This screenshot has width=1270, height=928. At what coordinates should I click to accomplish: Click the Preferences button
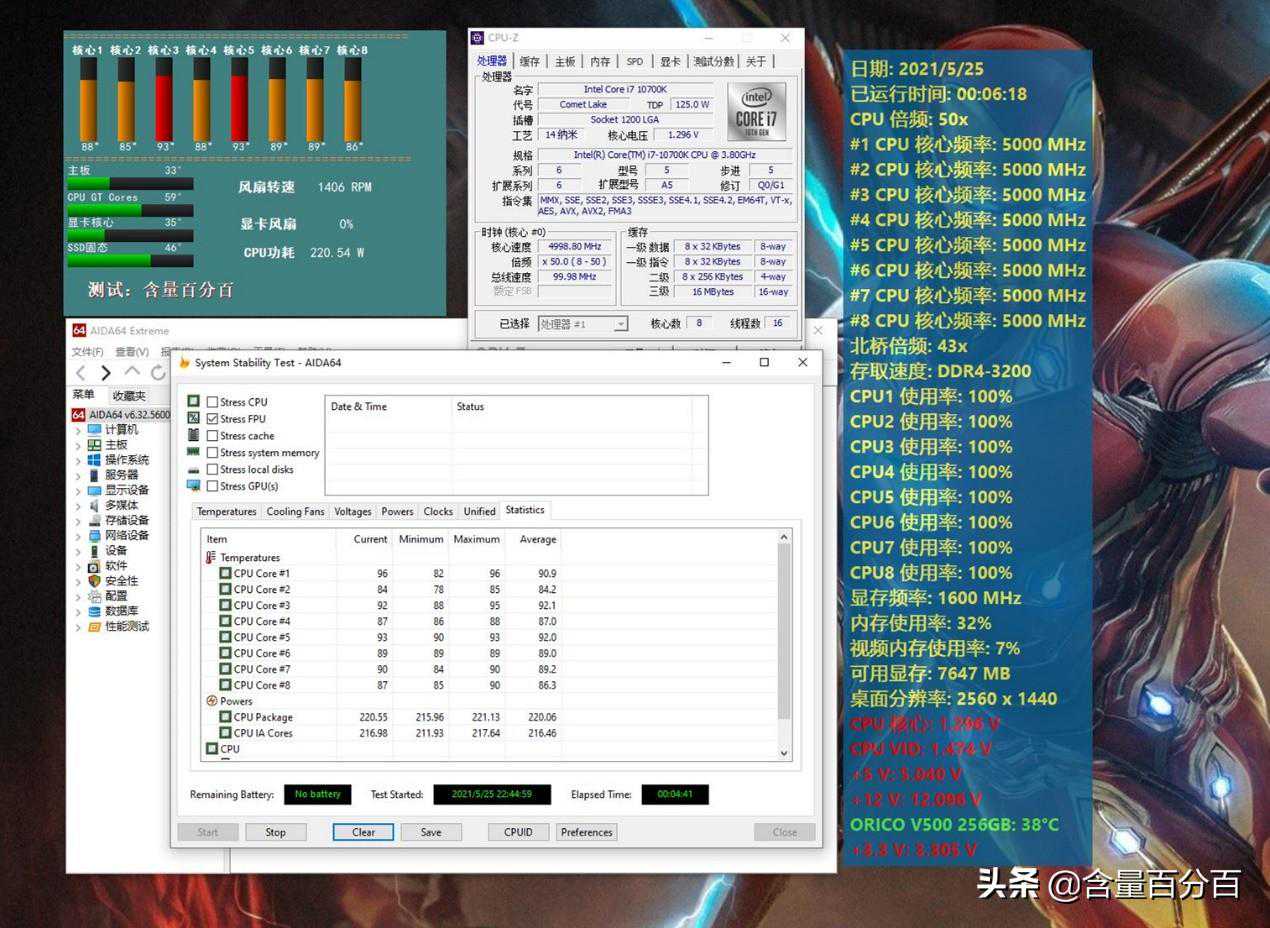click(586, 832)
